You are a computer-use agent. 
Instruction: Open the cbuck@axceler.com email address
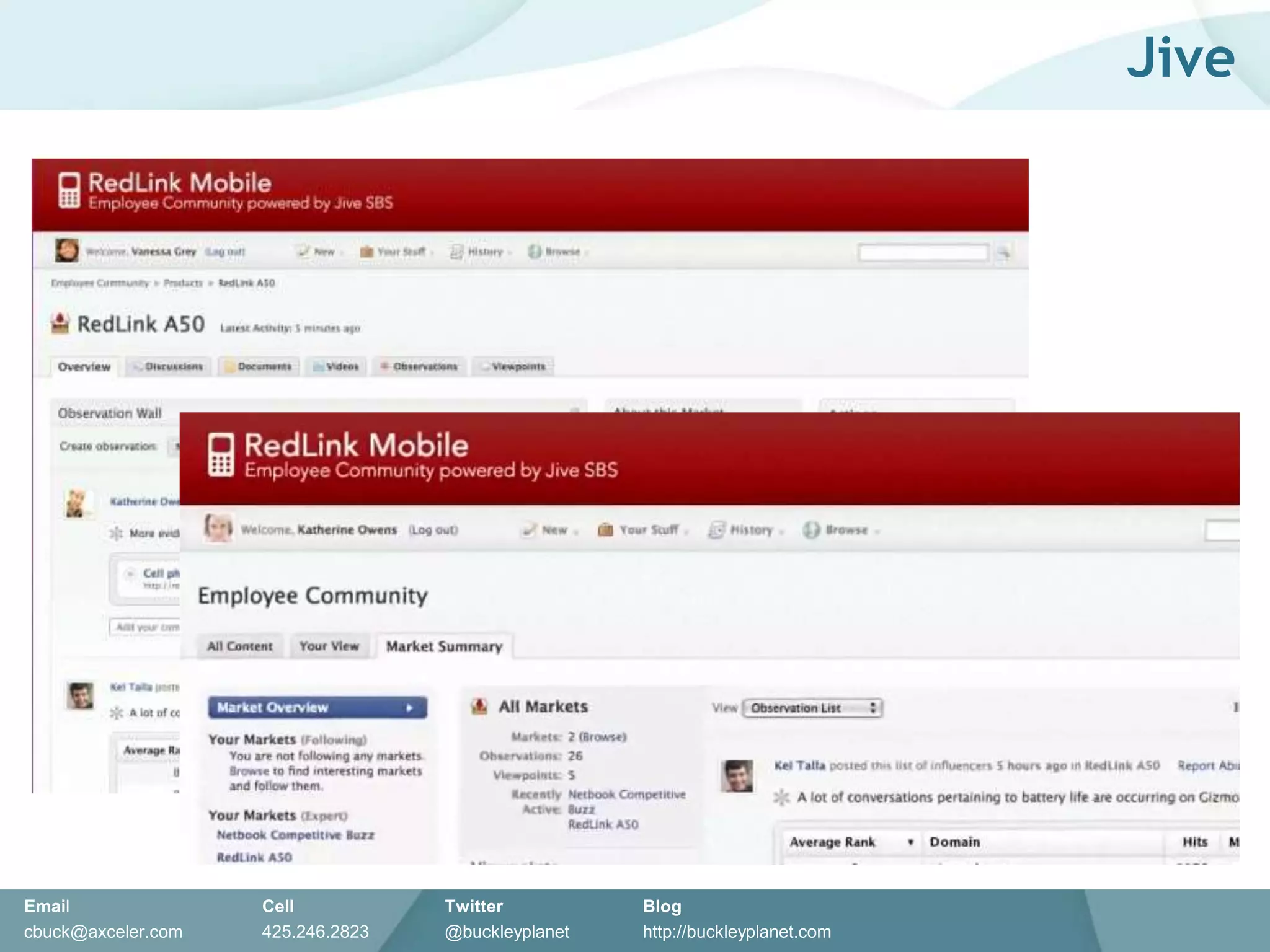(103, 932)
